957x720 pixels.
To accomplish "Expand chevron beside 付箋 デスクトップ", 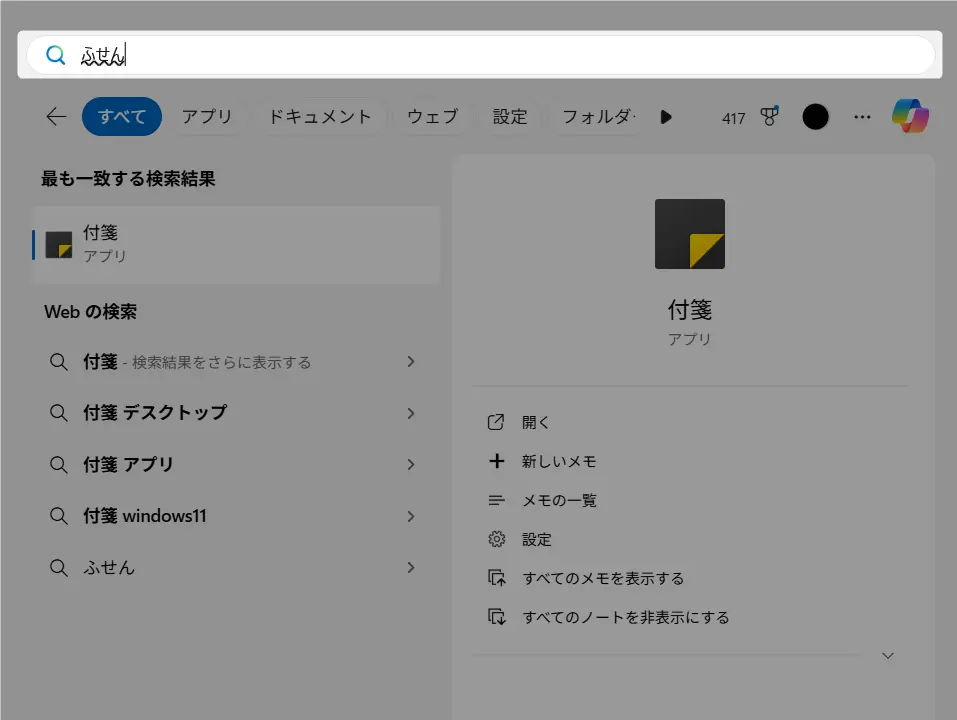I will click(411, 413).
